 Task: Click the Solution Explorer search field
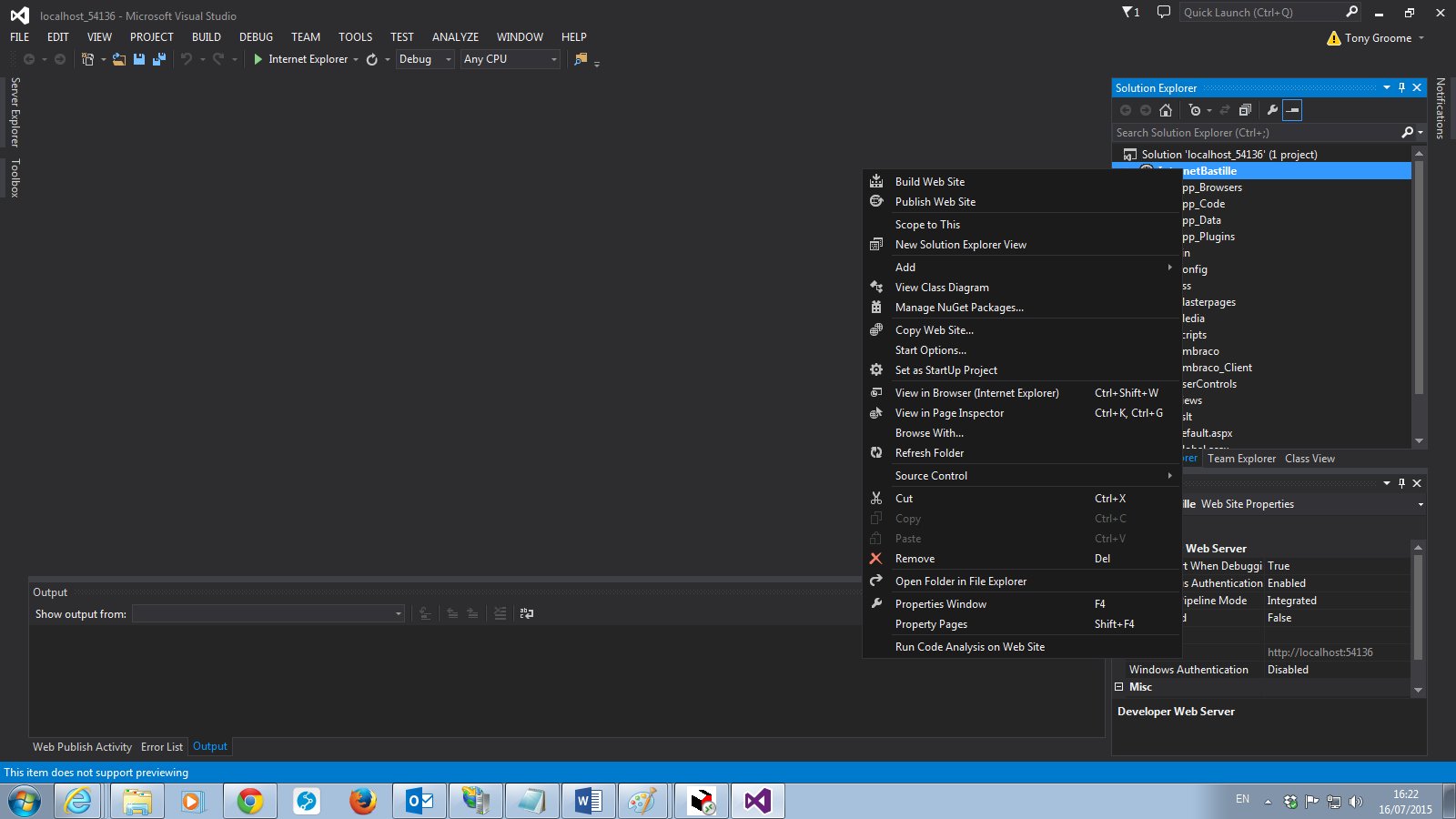pyautogui.click(x=1257, y=133)
